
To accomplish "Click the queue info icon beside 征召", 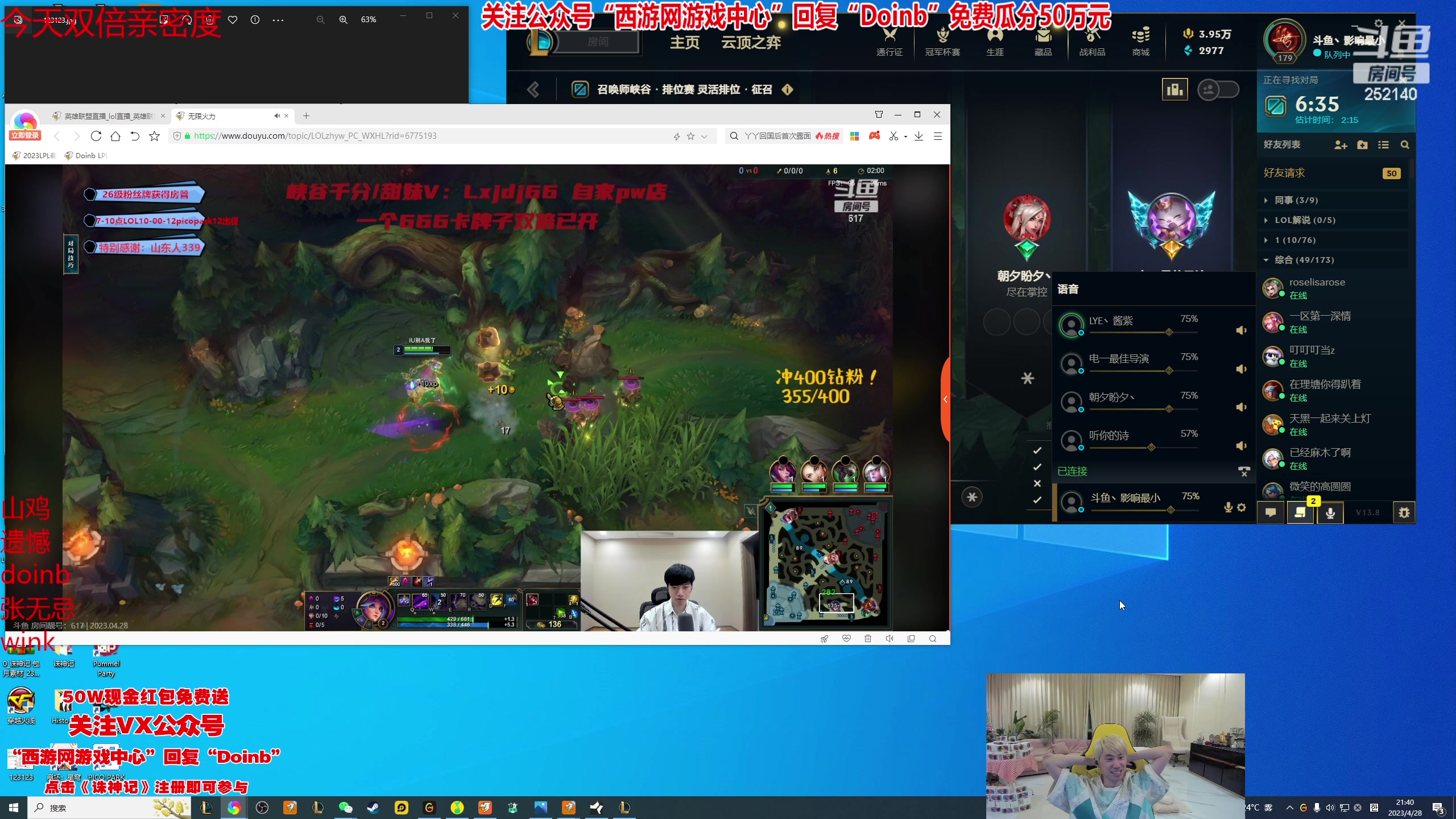I will click(x=788, y=89).
